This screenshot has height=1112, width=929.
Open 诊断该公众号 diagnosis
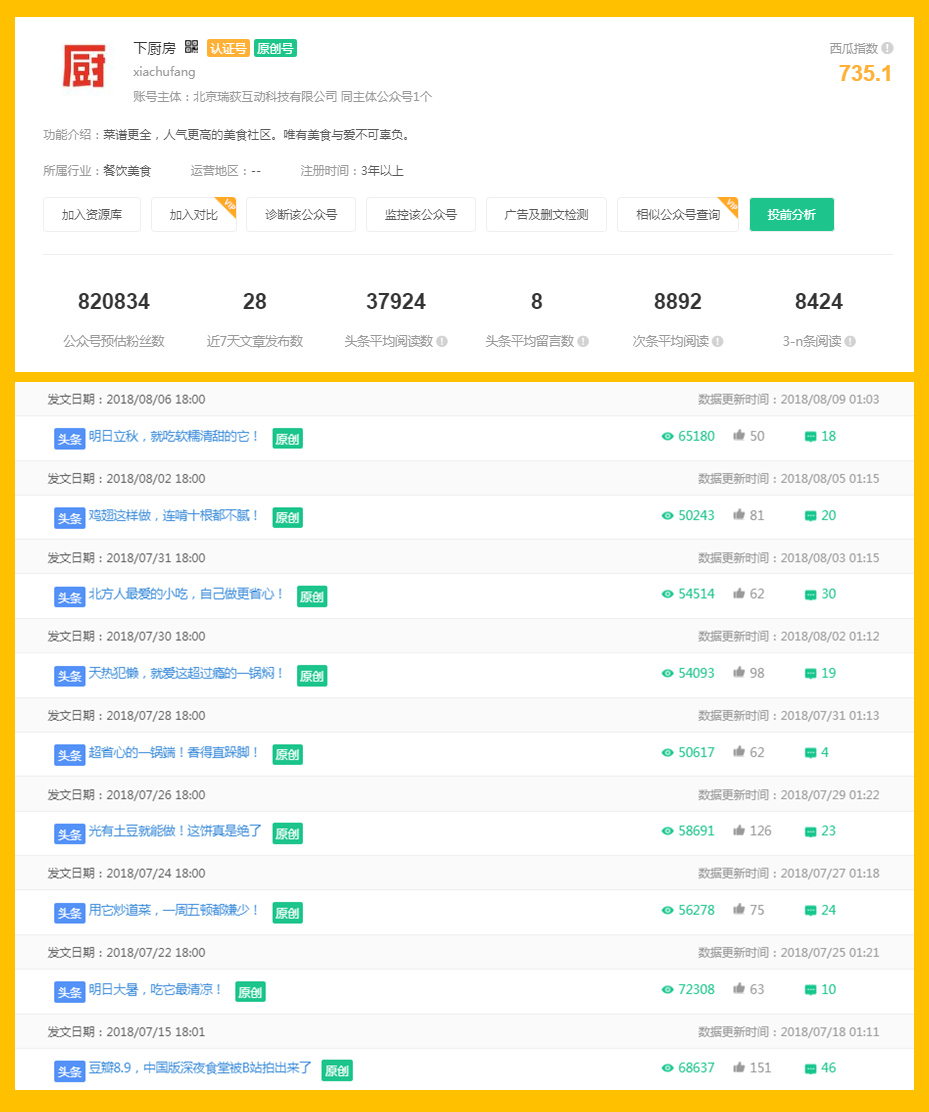pos(301,215)
